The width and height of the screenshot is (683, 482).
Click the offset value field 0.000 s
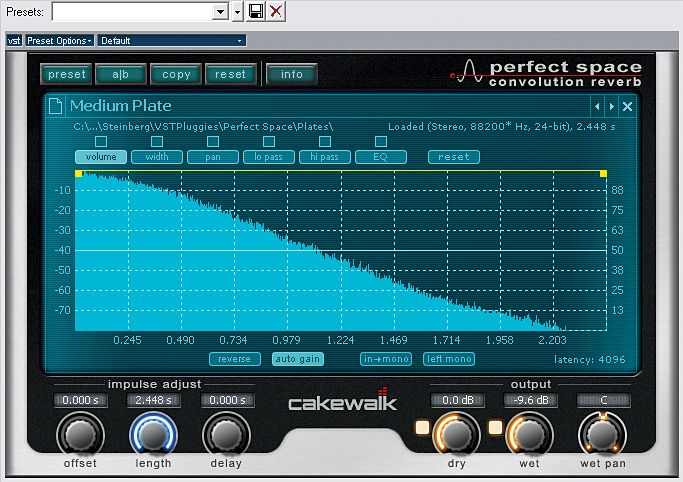(x=81, y=400)
